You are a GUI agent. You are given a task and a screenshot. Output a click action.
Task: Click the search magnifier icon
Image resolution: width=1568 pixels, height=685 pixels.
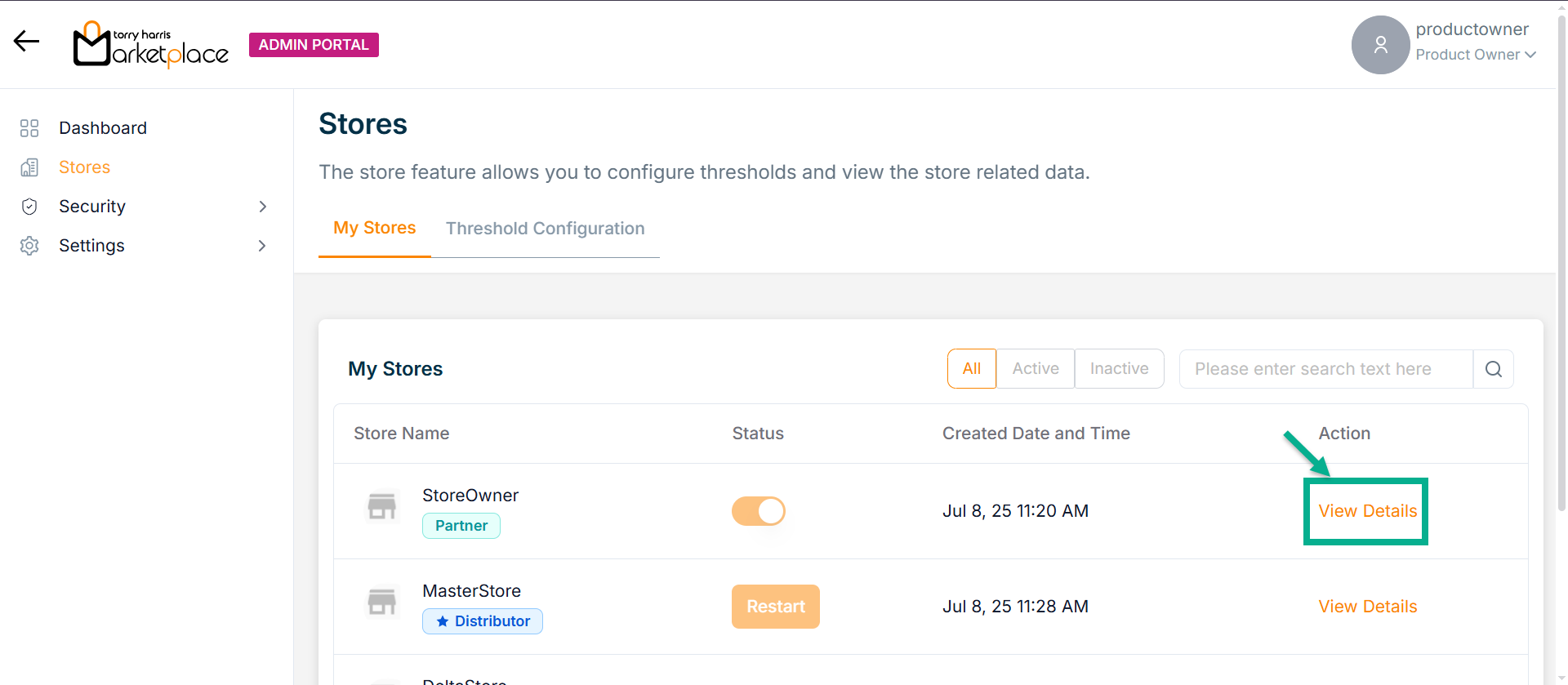point(1493,369)
